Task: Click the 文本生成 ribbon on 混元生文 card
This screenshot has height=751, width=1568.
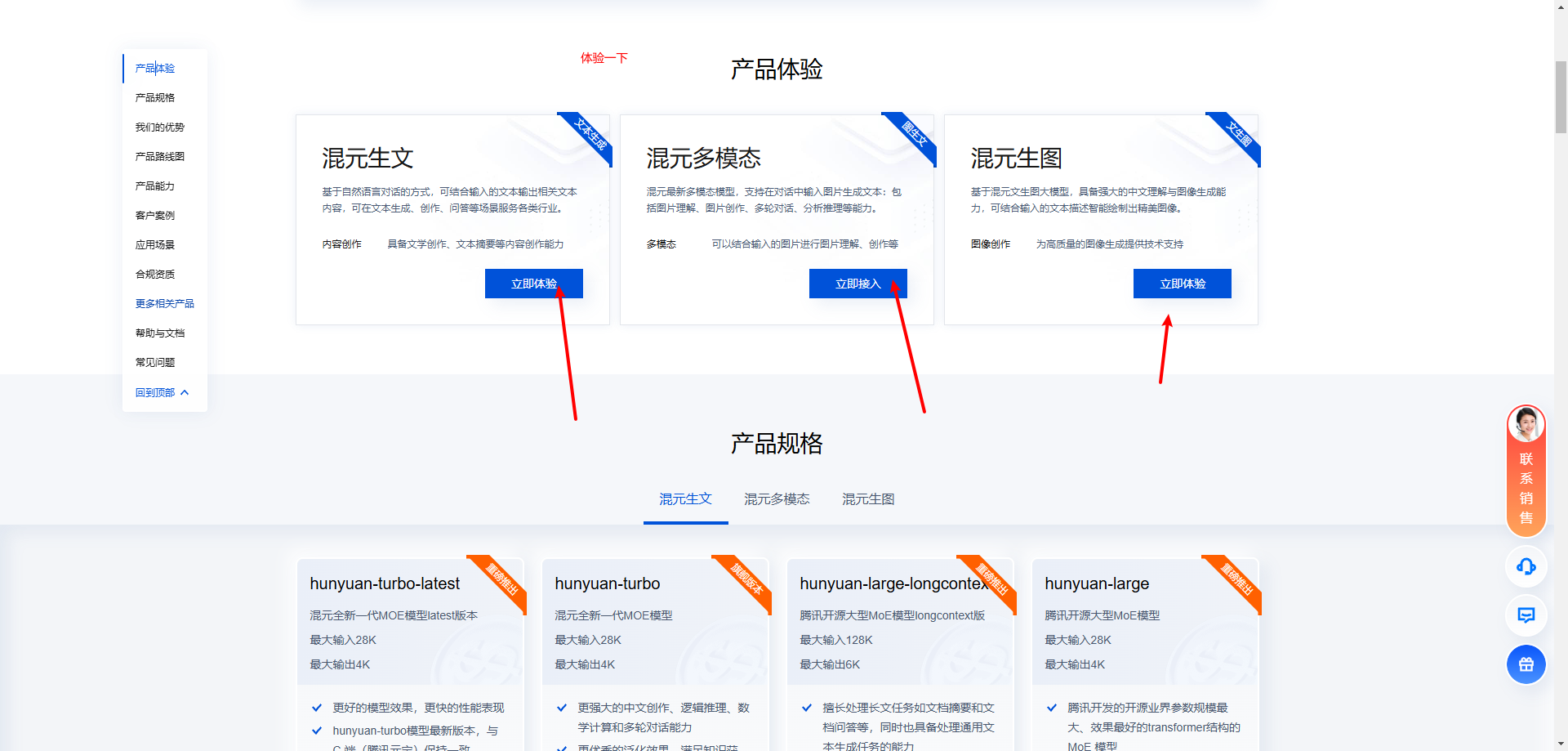Action: pos(590,135)
